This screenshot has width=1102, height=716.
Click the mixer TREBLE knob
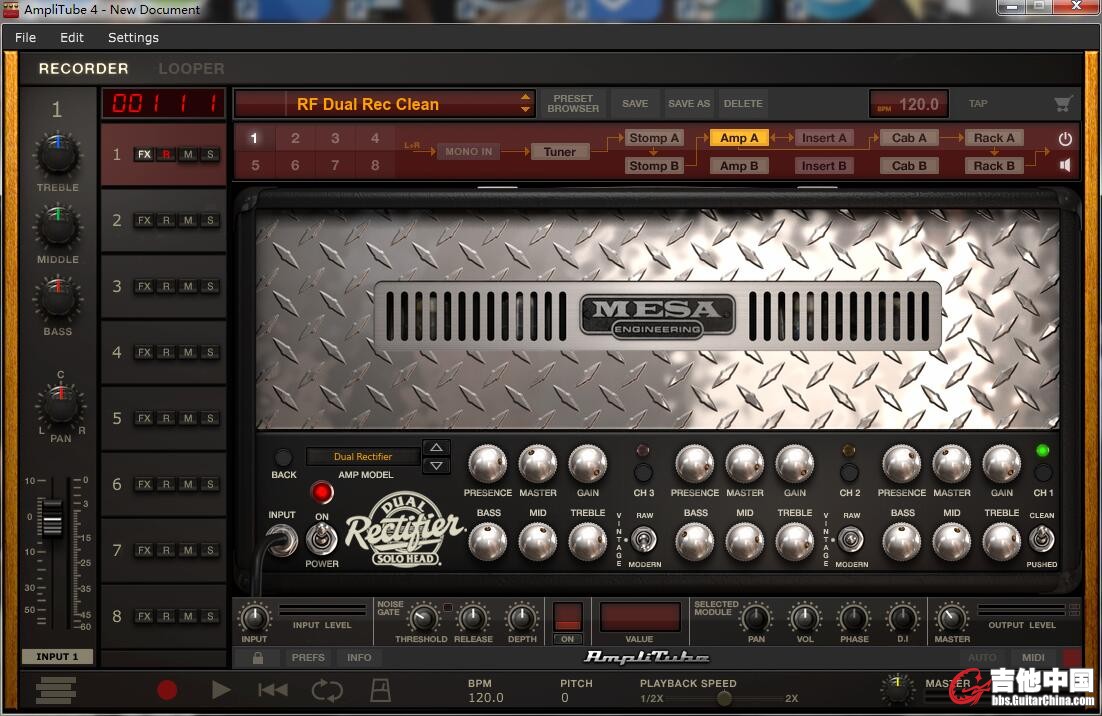pyautogui.click(x=58, y=155)
